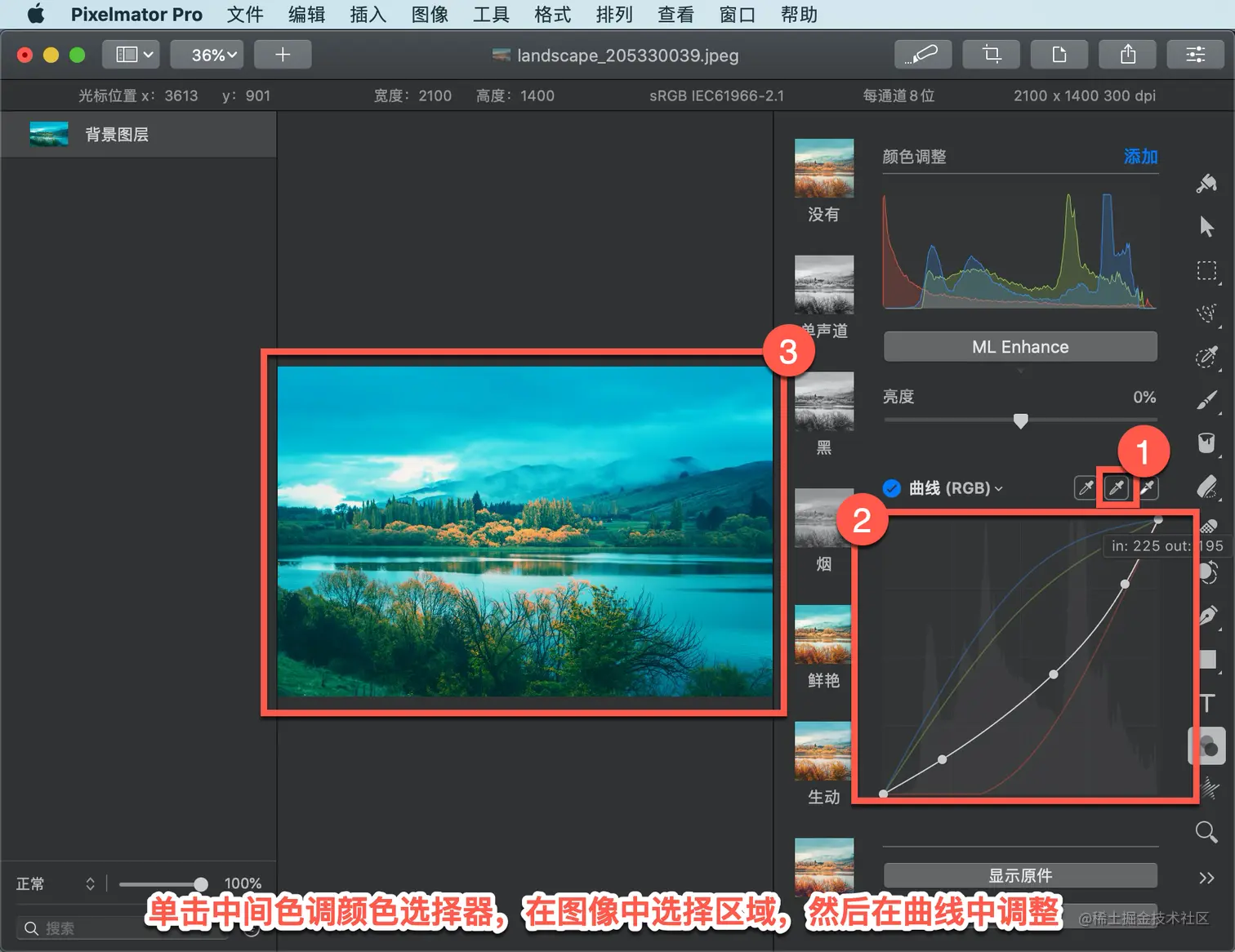
Task: Click the layer 搜索 search field
Action: pos(123,928)
